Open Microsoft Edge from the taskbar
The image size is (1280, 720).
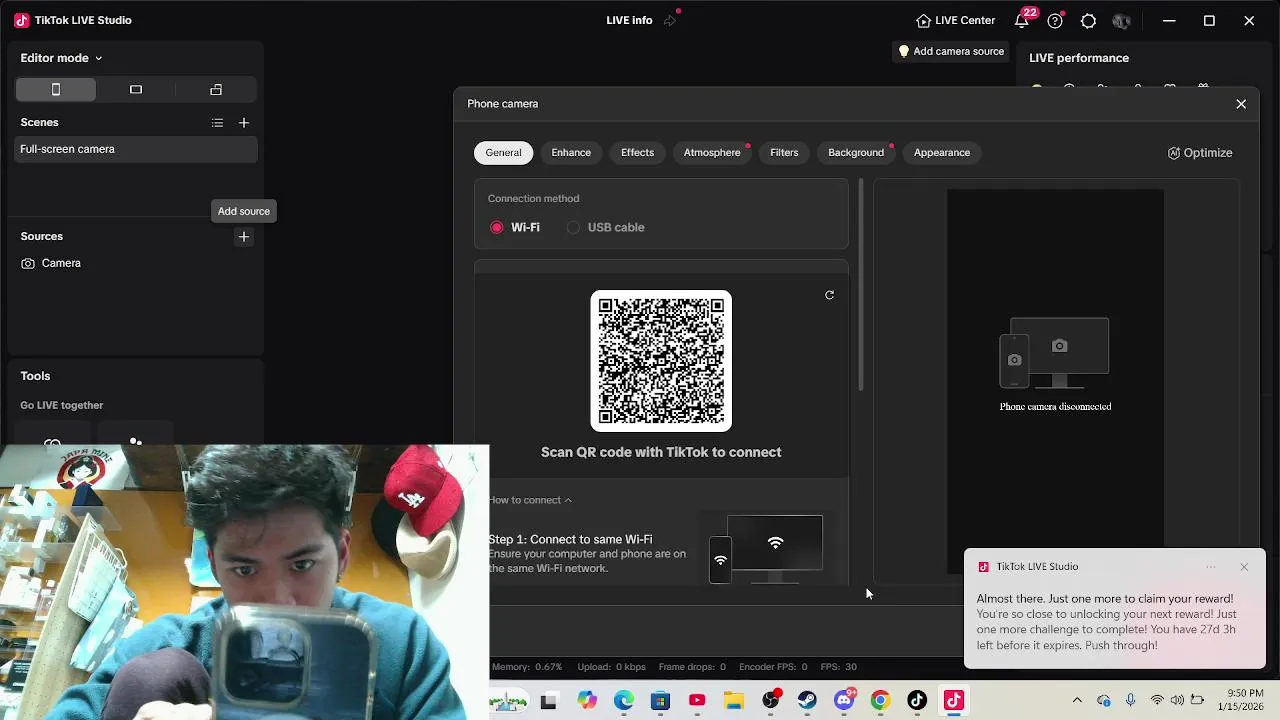(624, 701)
